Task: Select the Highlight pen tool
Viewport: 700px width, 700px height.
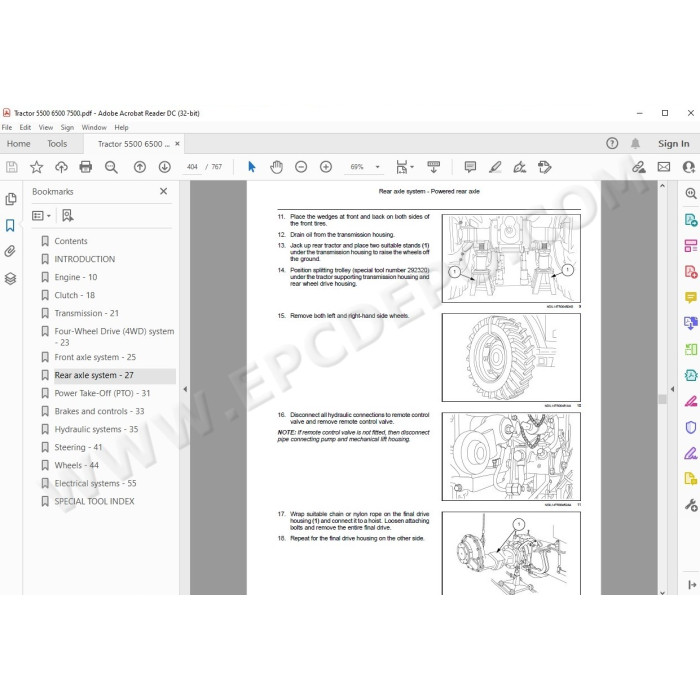Action: point(495,167)
